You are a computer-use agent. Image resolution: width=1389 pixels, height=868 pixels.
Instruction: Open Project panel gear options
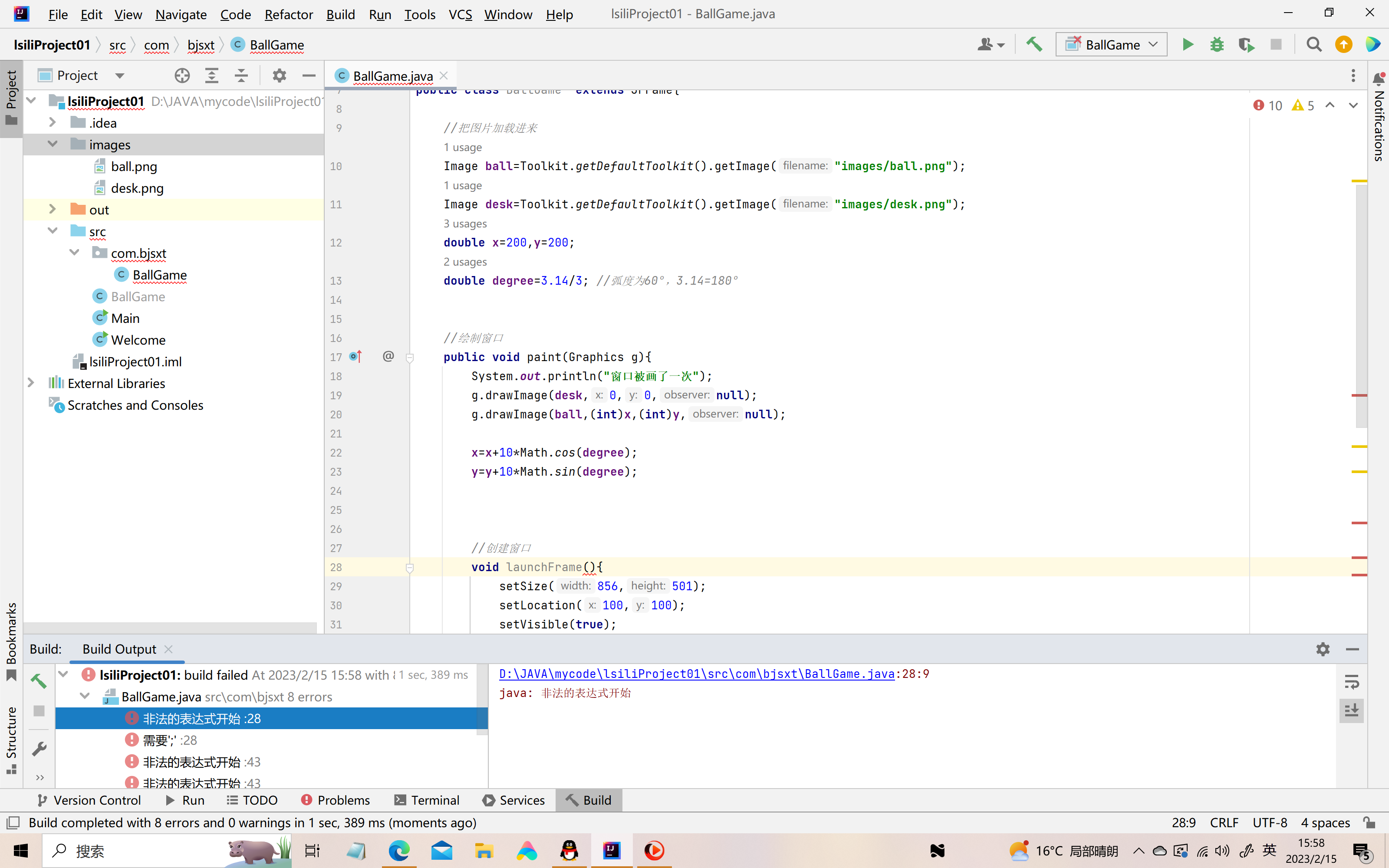(279, 76)
